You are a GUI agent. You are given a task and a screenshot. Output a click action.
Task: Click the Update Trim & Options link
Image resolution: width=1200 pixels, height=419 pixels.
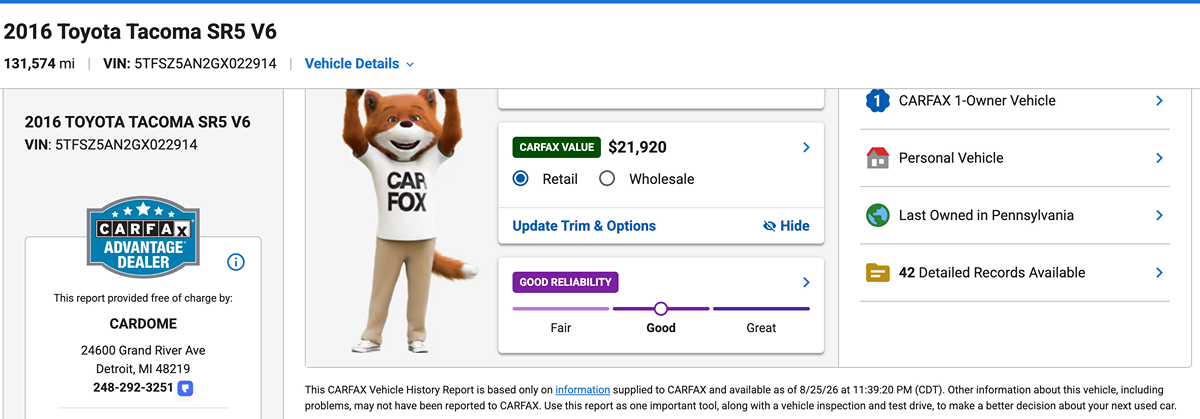(584, 226)
